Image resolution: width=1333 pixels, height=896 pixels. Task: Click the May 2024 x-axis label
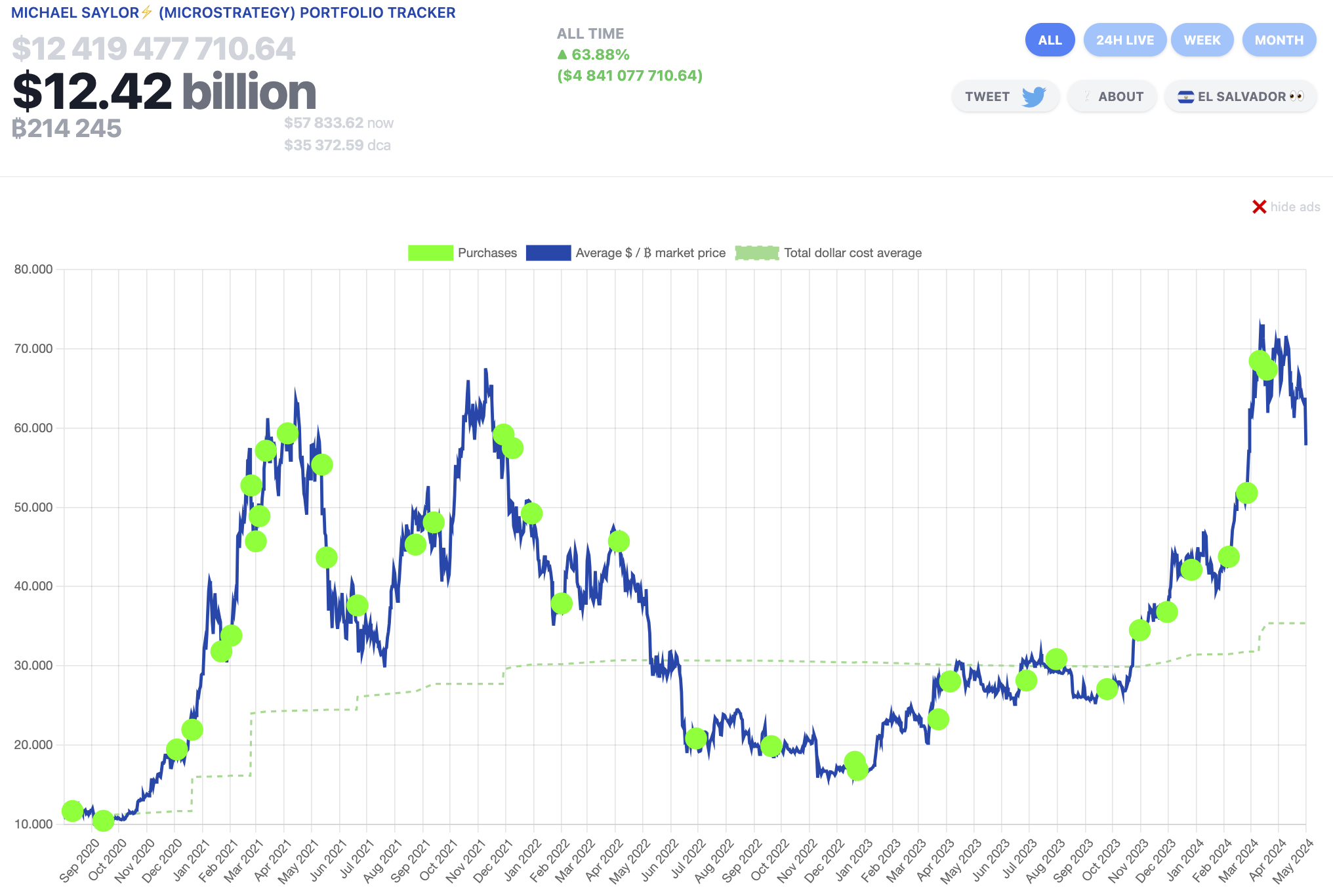1292,861
